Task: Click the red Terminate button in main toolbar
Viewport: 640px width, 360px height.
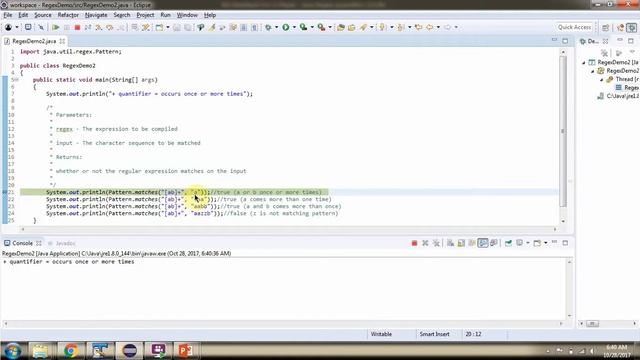Action: [x=77, y=27]
